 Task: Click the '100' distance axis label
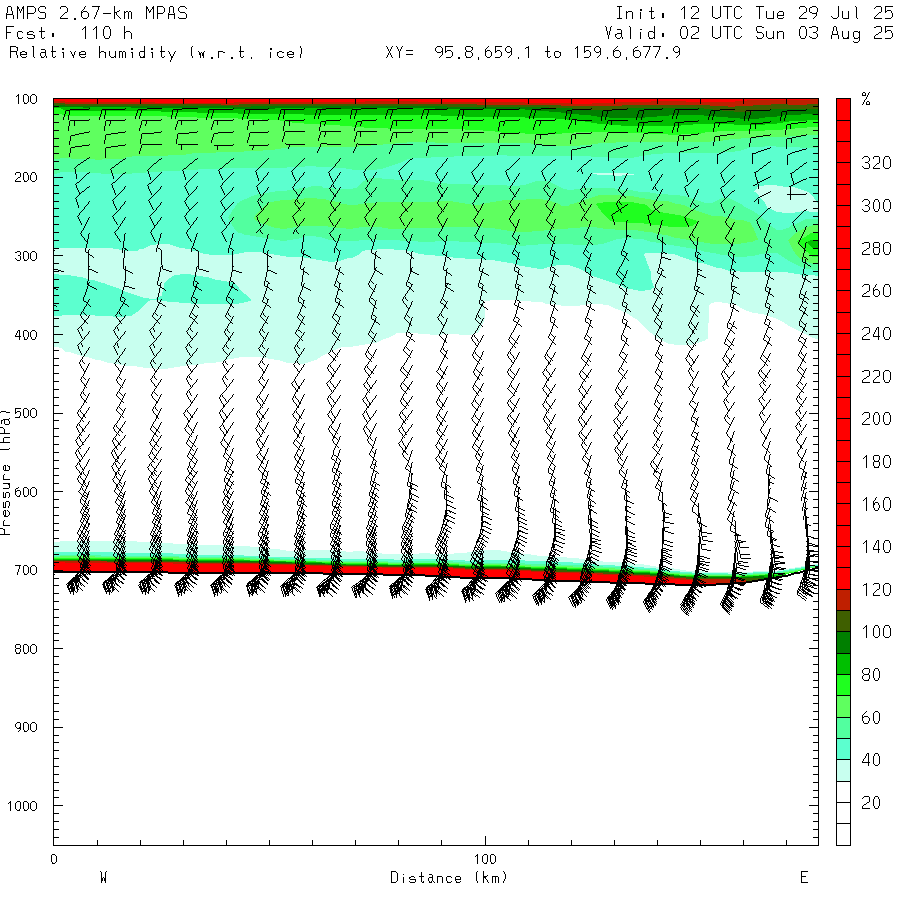[485, 859]
